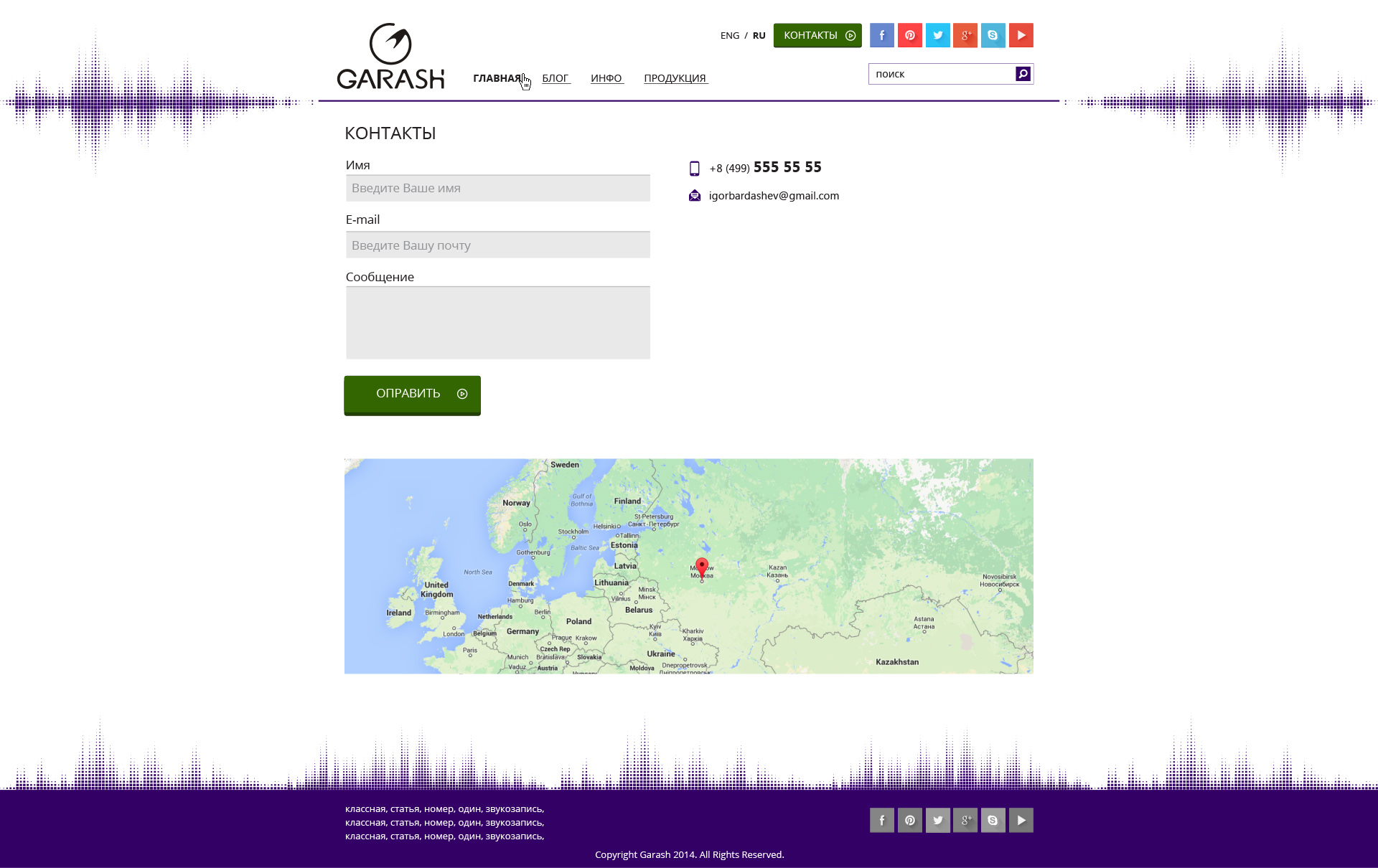
Task: Click the green КОНТАКТЫ button
Action: 817,35
